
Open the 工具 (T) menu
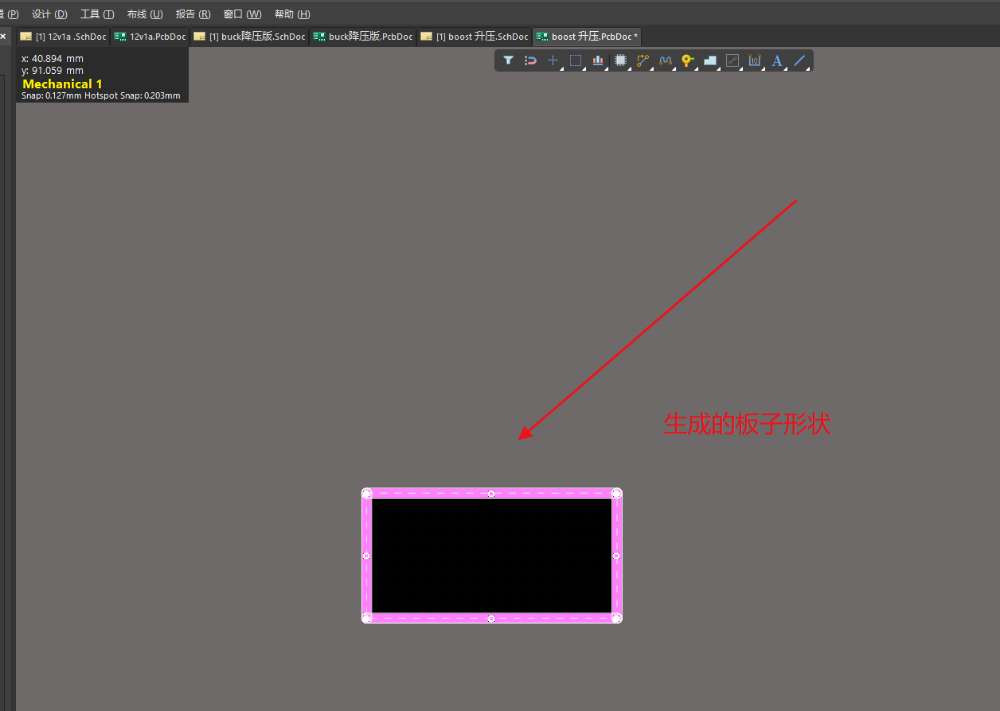(x=97, y=14)
